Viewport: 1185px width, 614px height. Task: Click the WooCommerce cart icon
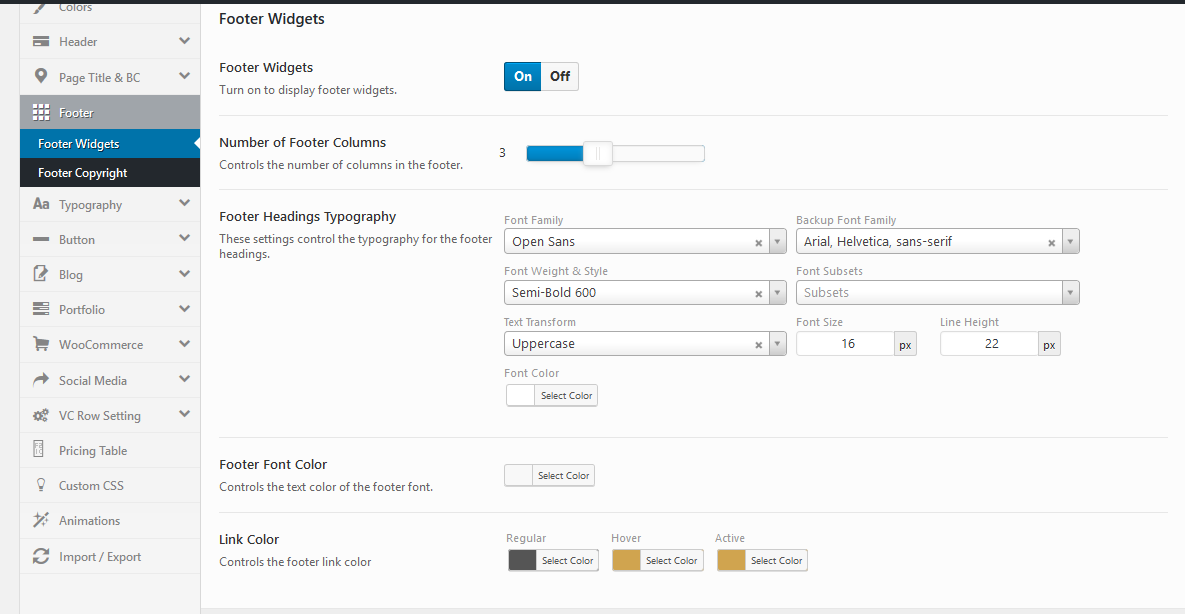41,344
